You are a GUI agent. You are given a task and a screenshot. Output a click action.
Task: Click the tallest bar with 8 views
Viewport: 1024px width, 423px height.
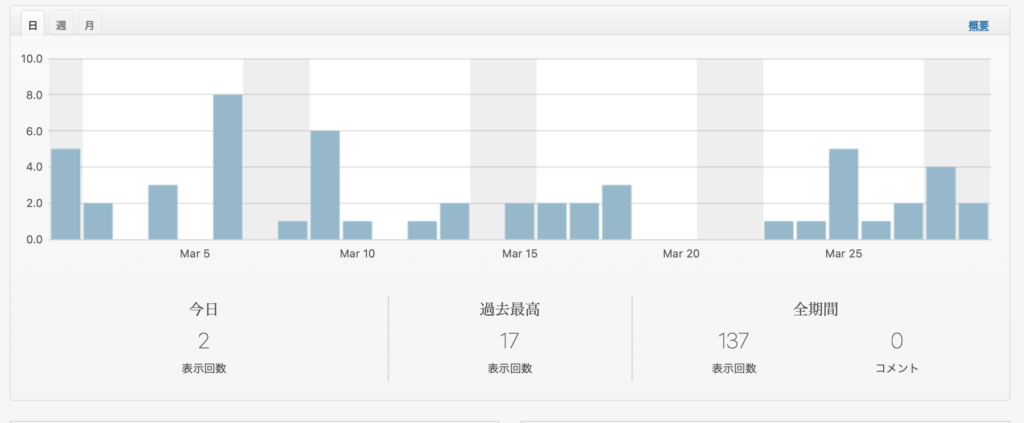(x=227, y=168)
